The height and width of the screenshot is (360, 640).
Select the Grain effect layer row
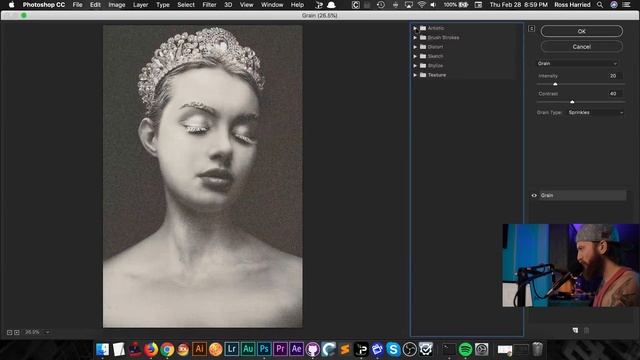pos(583,196)
